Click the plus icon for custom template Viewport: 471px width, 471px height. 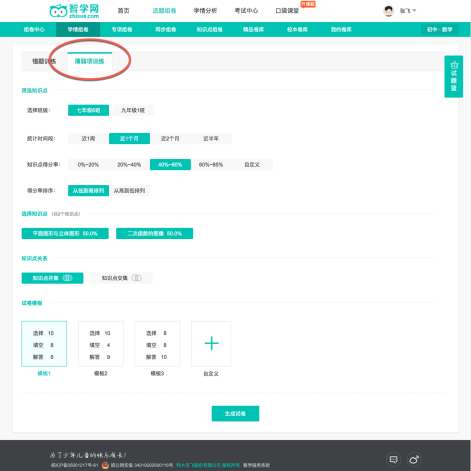pos(211,344)
